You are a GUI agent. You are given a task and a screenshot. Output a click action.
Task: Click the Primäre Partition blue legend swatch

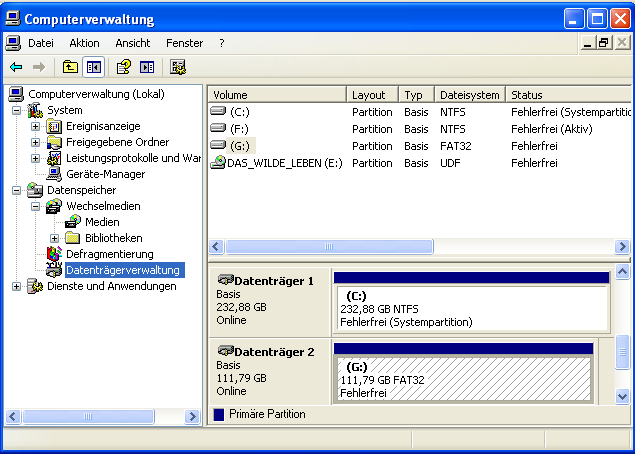220,414
